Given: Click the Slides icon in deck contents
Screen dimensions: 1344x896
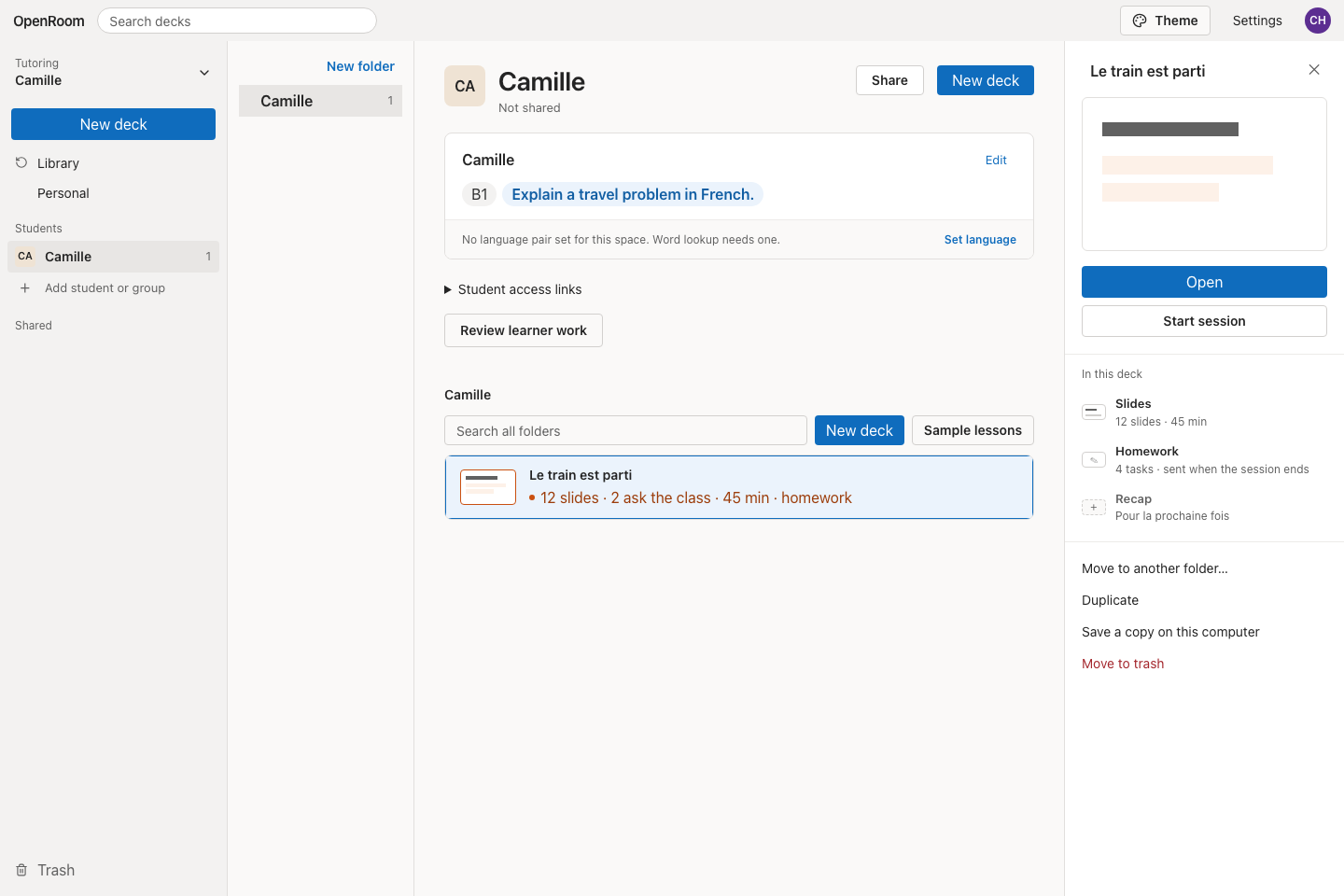Looking at the screenshot, I should point(1094,412).
